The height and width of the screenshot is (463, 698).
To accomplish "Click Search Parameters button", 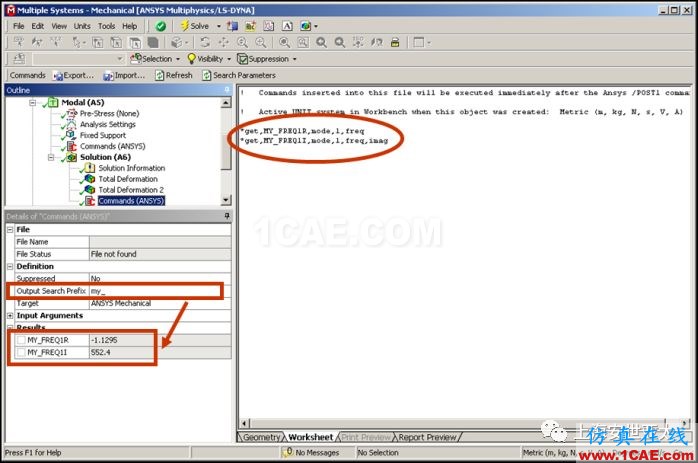I will tap(239, 76).
